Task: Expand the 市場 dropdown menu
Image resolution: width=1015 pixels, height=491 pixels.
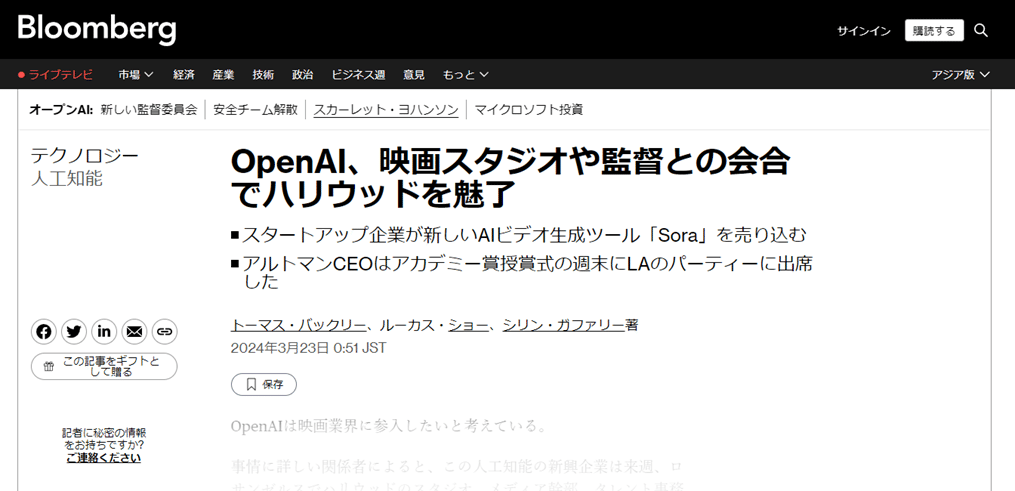Action: (135, 74)
